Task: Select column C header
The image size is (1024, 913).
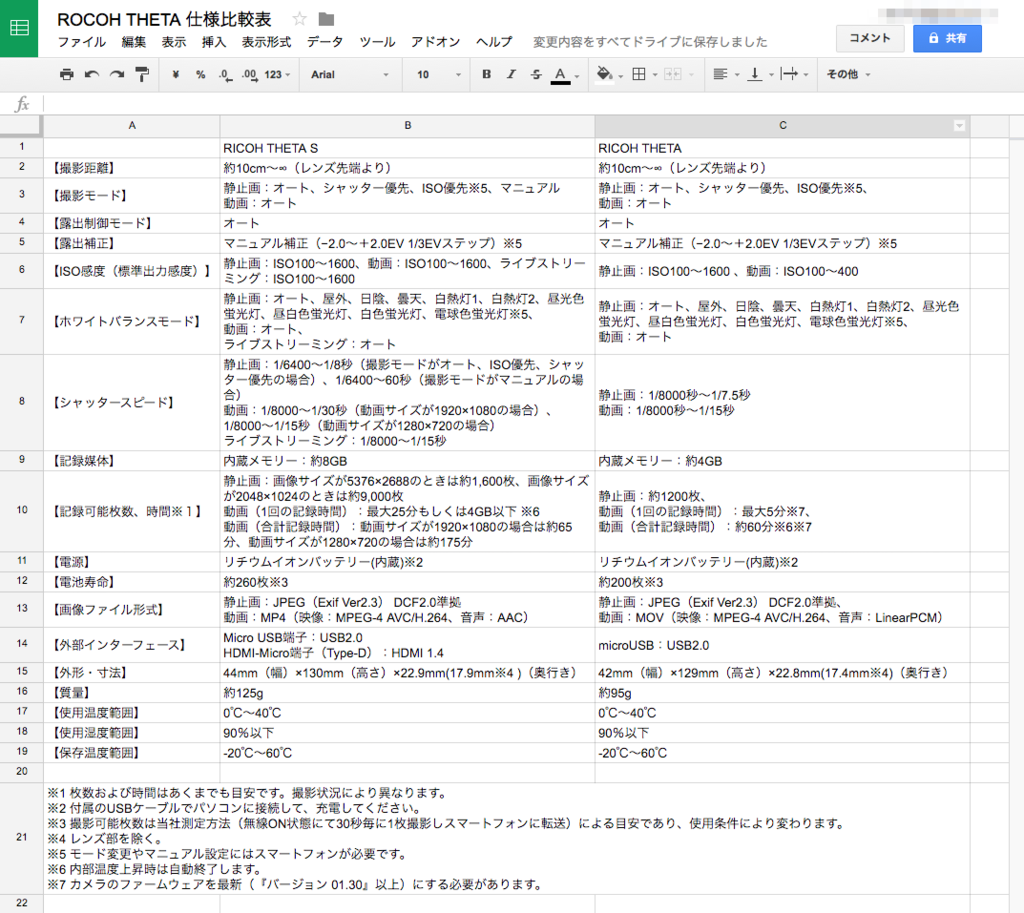Action: point(782,125)
